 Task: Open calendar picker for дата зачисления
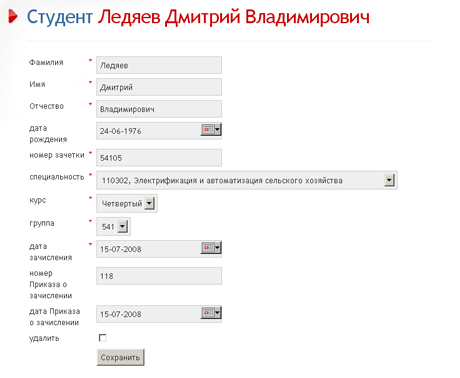tap(211, 248)
